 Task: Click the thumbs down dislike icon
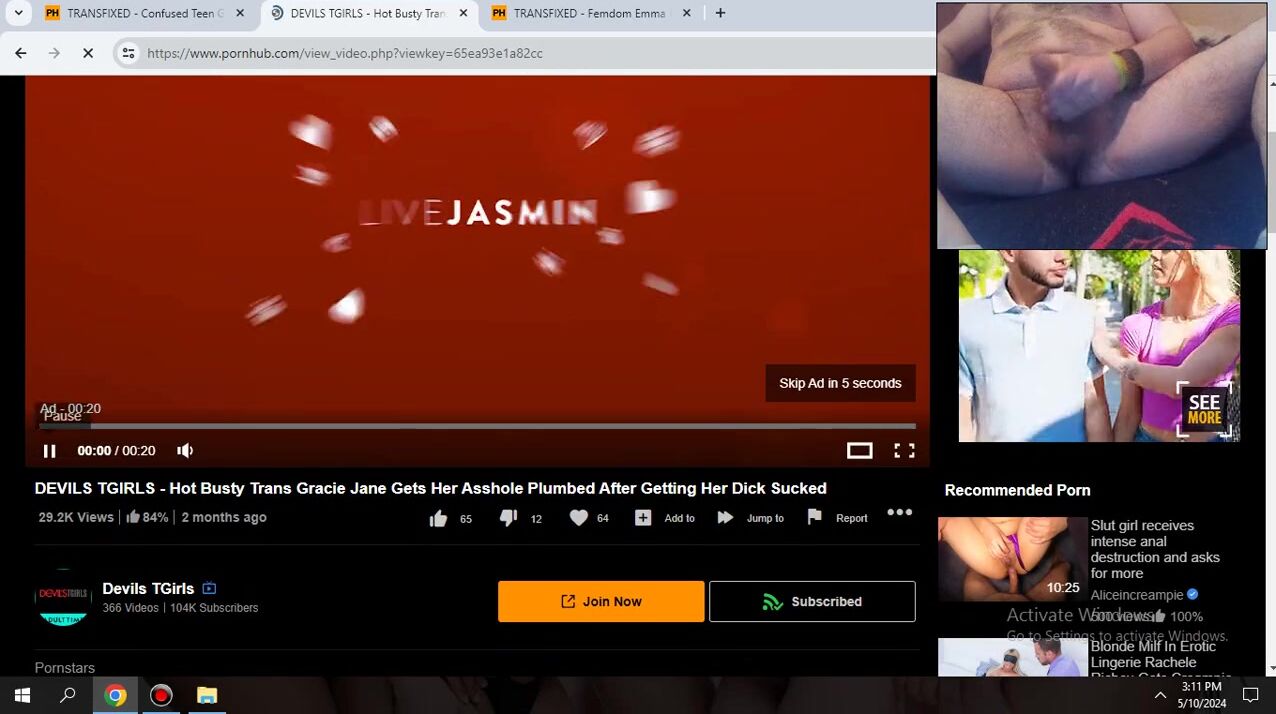point(508,518)
